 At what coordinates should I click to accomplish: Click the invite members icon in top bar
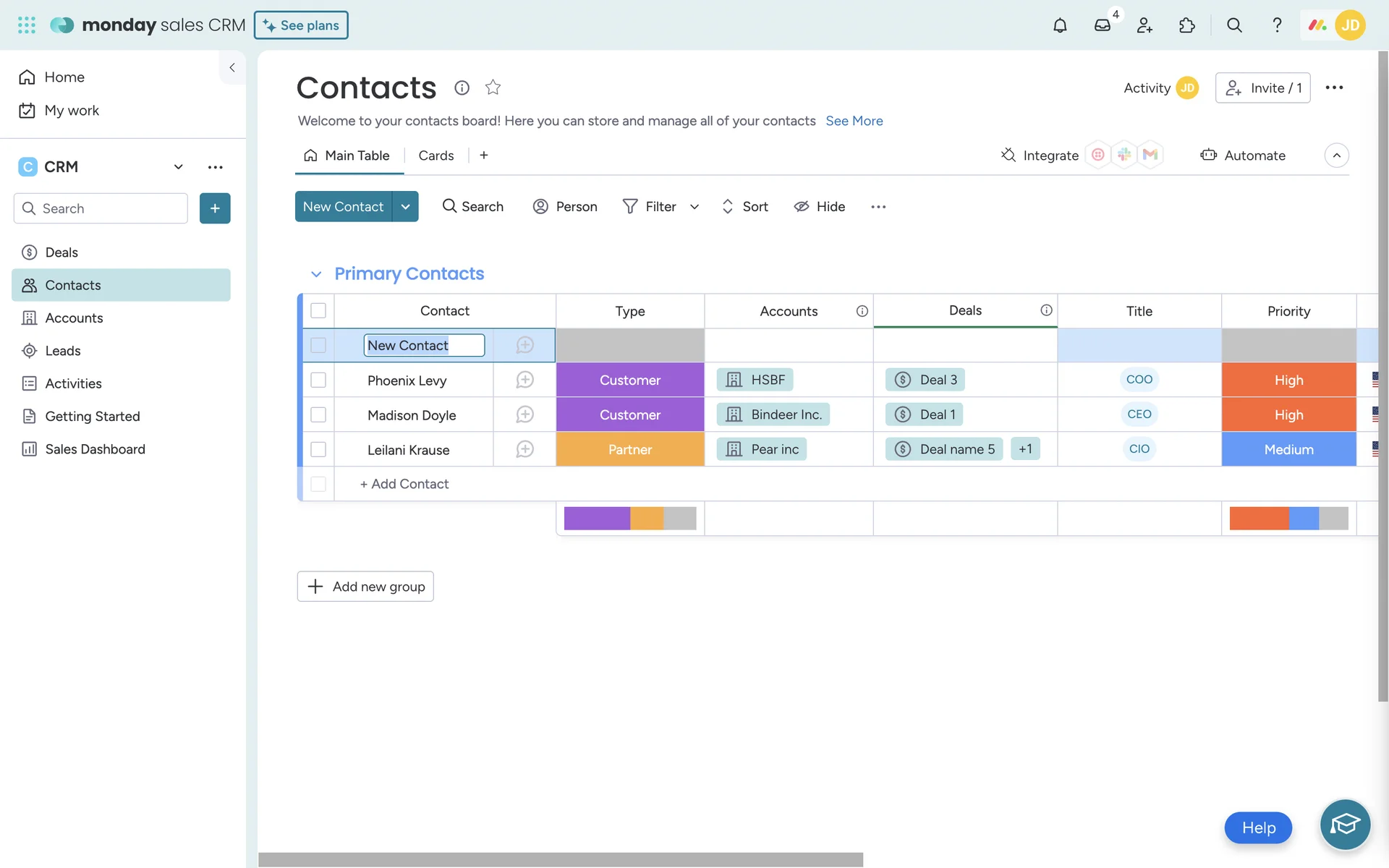[x=1144, y=25]
